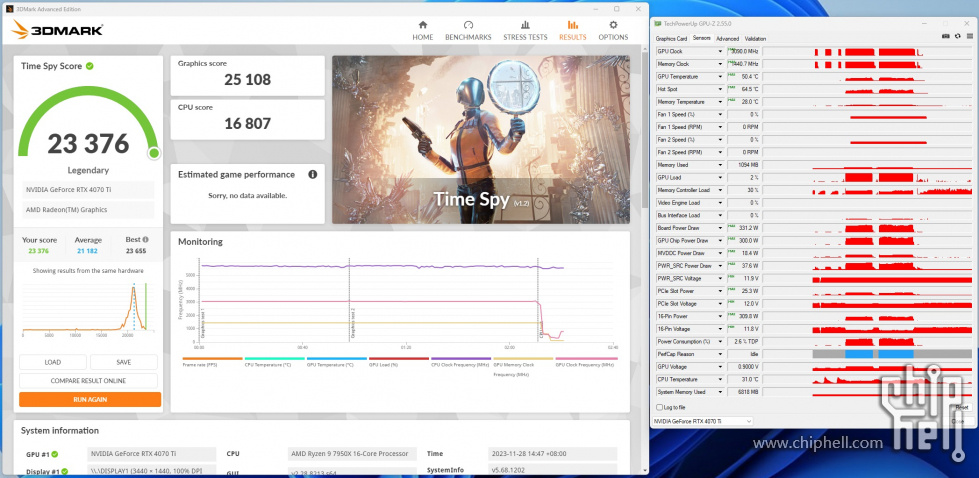The width and height of the screenshot is (979, 478).
Task: Go to the 3DMark HOME section
Action: click(422, 30)
